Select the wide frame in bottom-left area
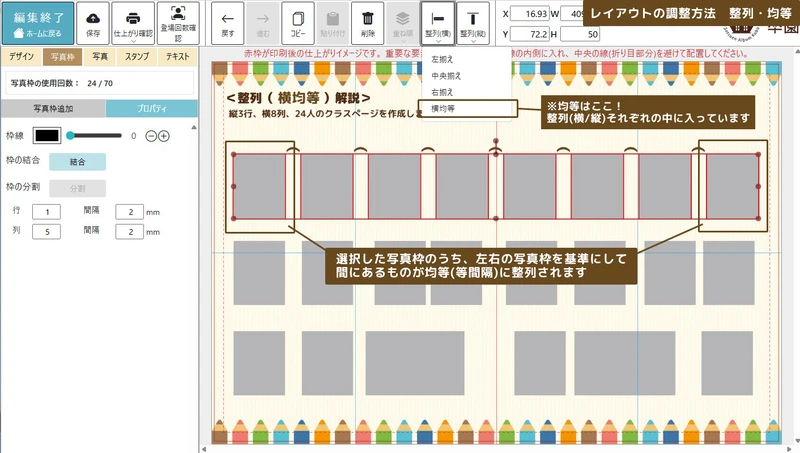This screenshot has height=453, width=800. (415, 363)
